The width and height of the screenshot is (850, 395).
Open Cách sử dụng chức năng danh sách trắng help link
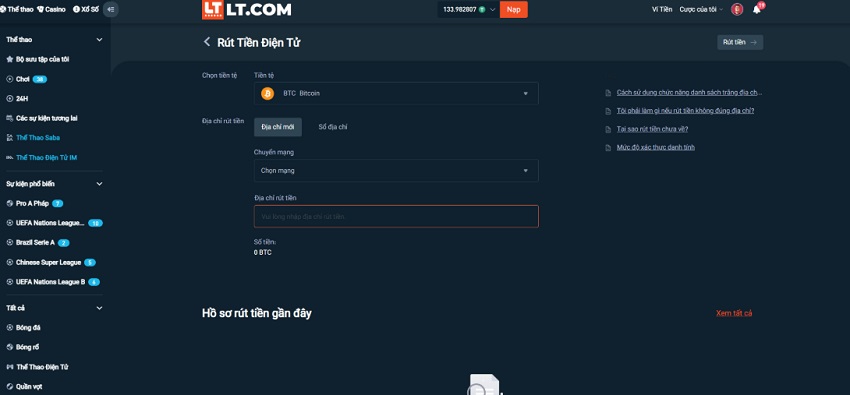click(690, 92)
